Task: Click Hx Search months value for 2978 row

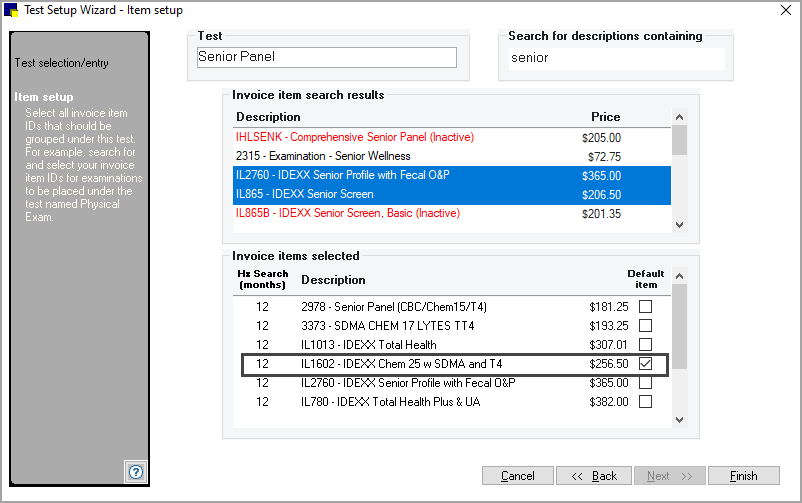Action: click(x=262, y=307)
